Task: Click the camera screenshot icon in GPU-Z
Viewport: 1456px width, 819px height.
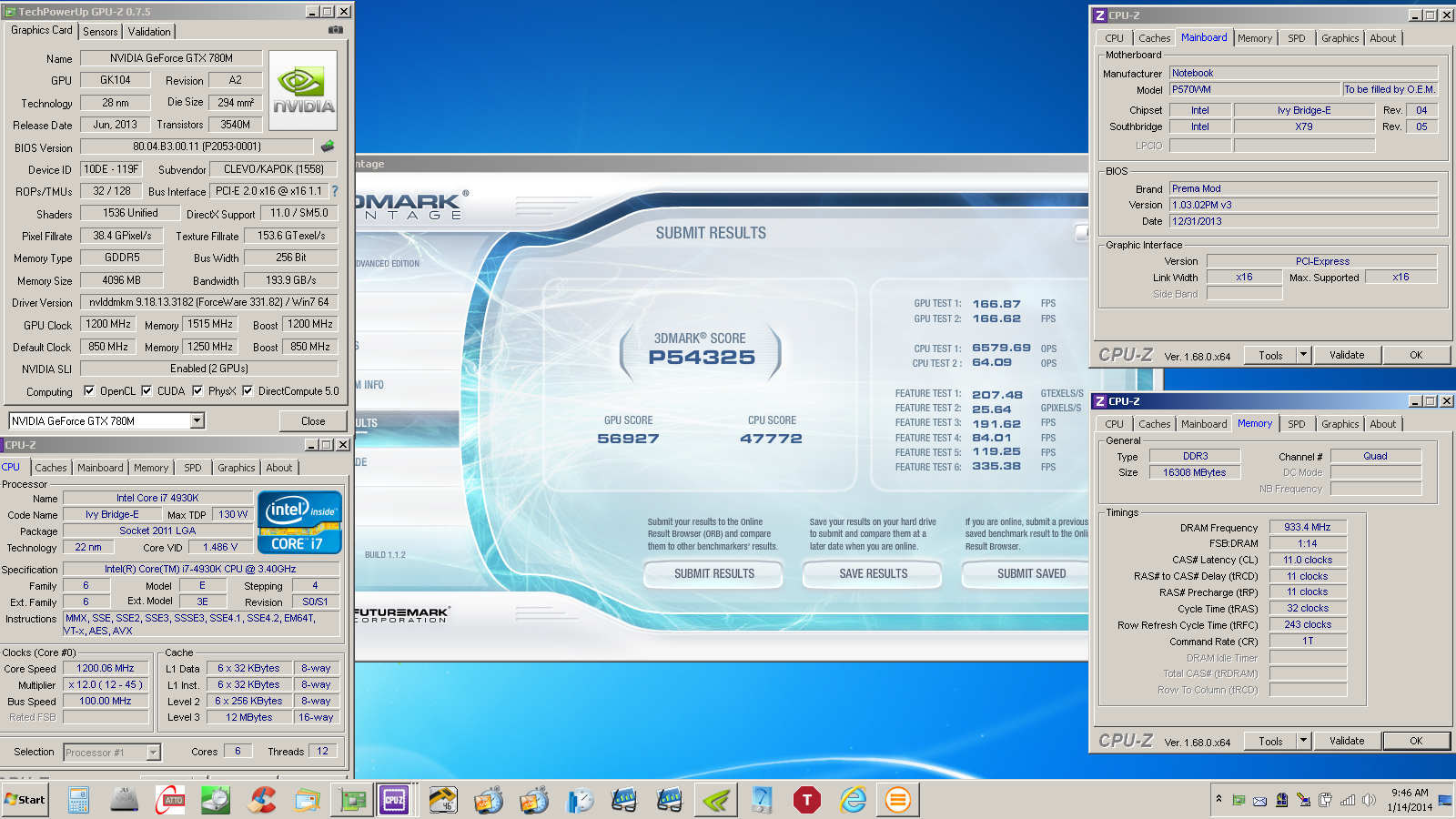Action: coord(336,30)
